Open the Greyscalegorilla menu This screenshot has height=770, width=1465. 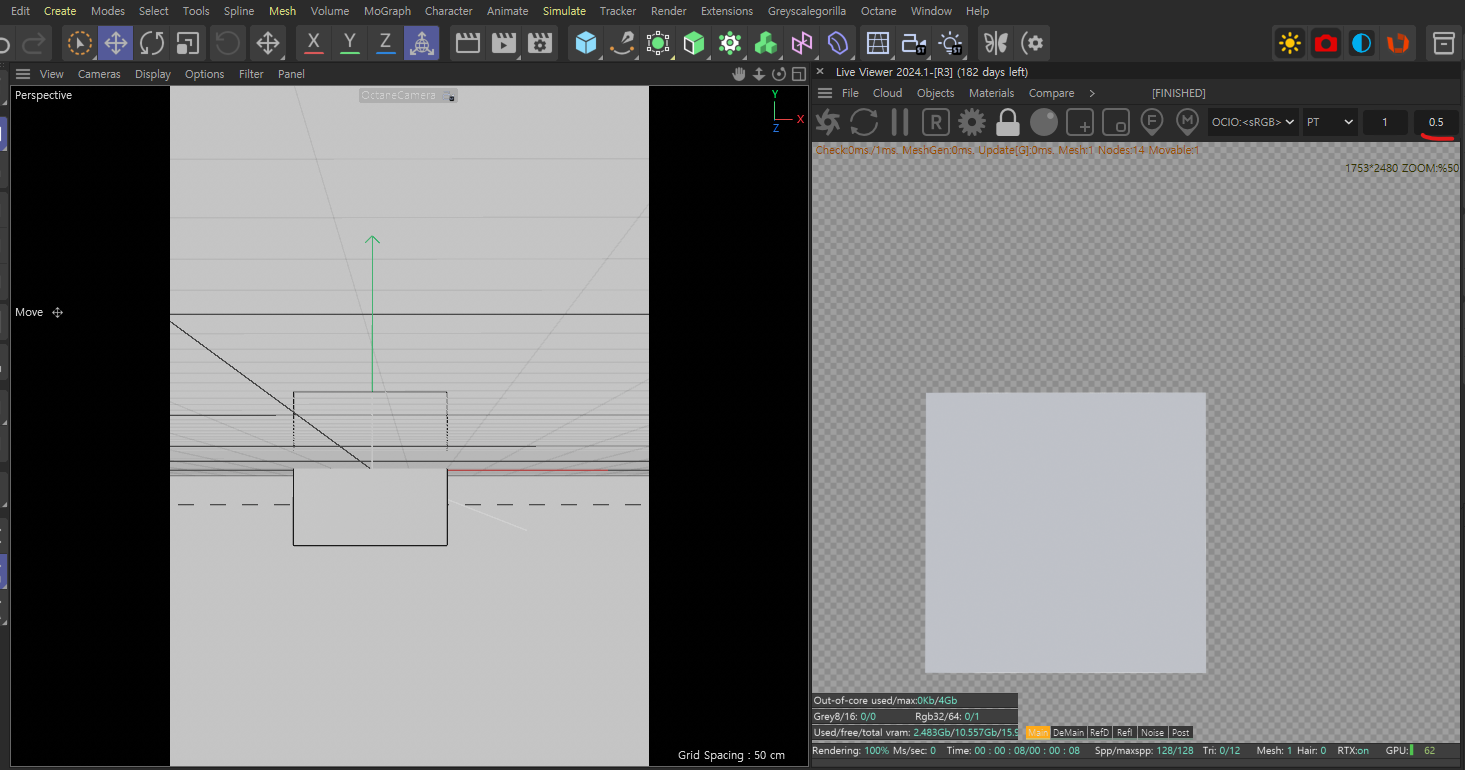806,11
